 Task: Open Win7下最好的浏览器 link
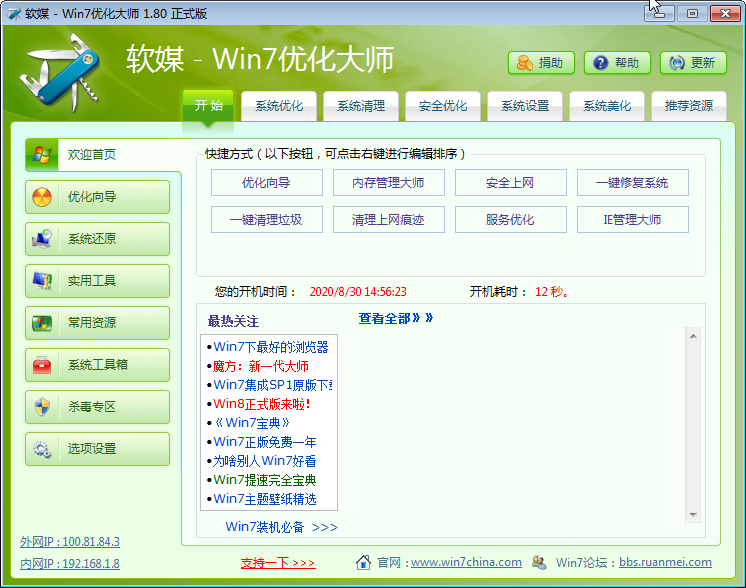(x=271, y=347)
